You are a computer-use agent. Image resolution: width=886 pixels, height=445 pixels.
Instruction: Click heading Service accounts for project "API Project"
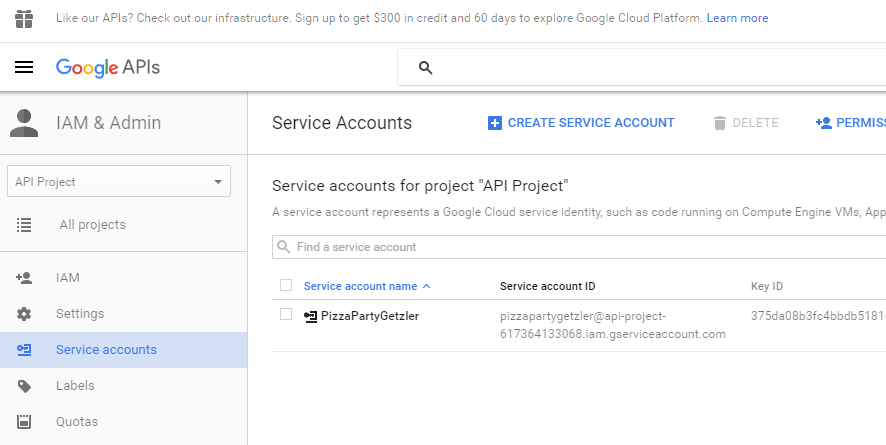click(420, 186)
